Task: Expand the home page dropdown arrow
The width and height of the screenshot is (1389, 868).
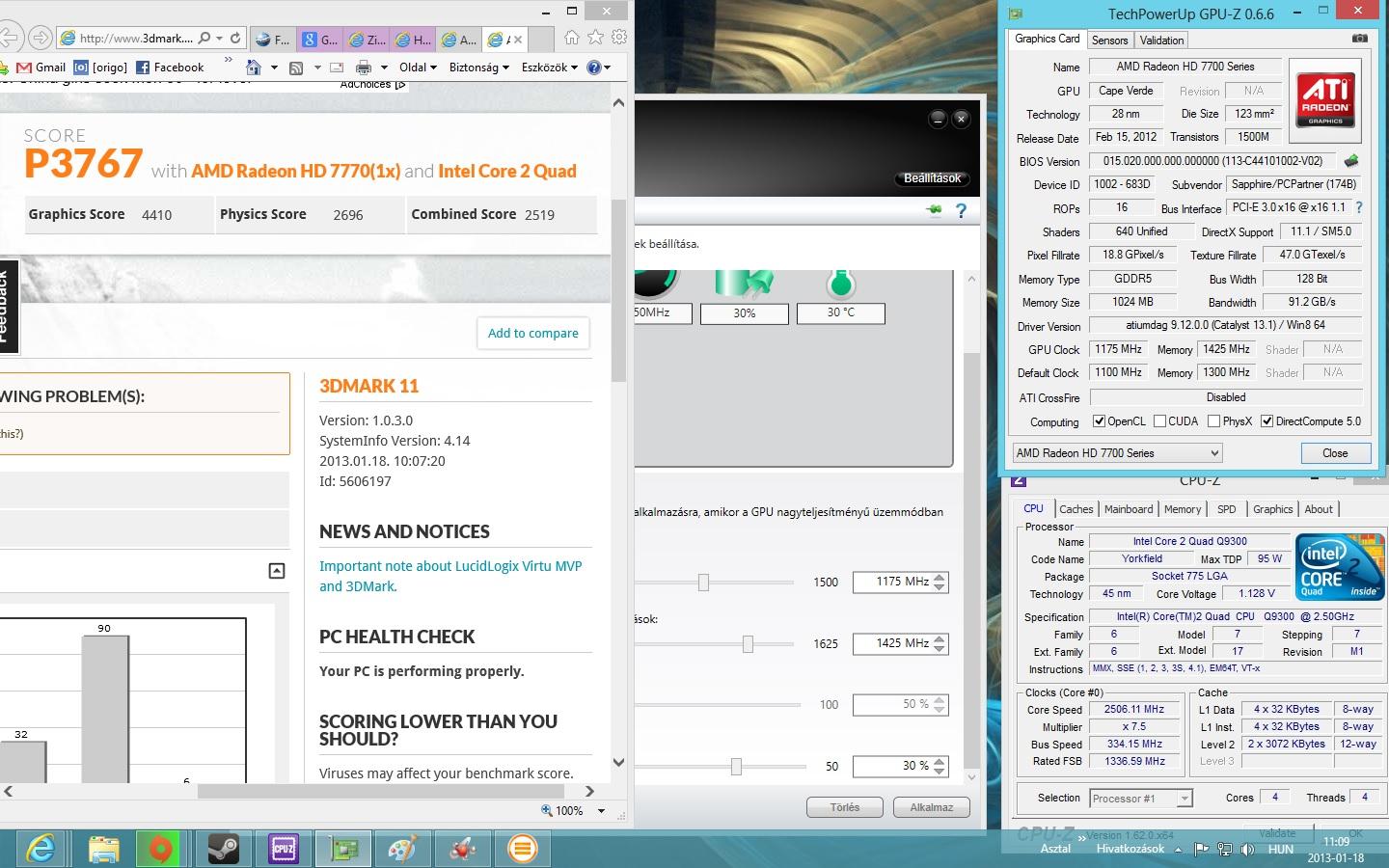Action: pyautogui.click(x=274, y=68)
